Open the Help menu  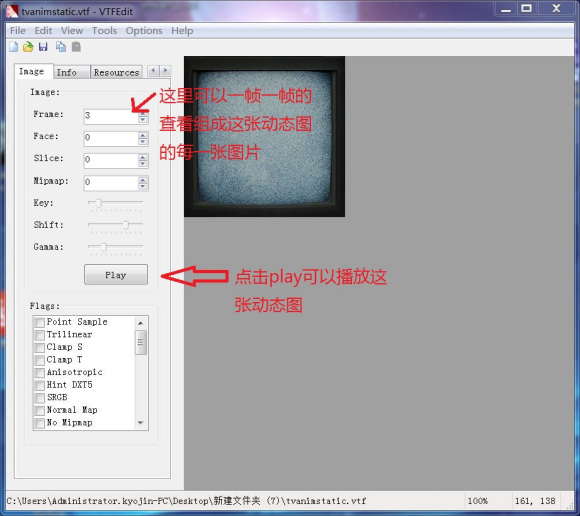tap(182, 31)
